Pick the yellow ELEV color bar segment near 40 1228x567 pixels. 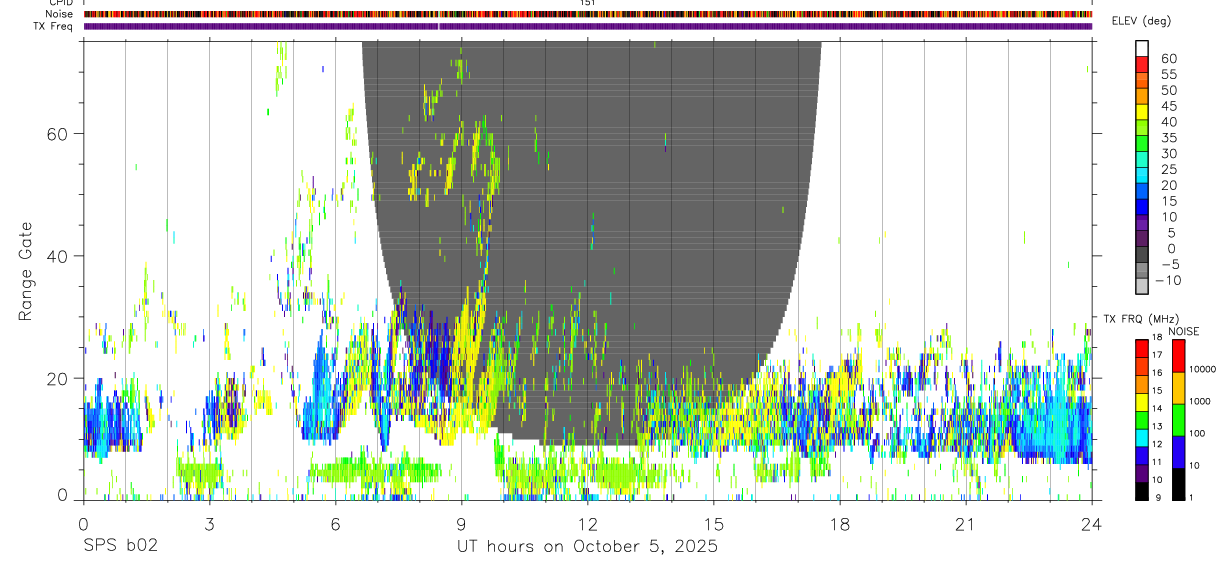(x=1141, y=112)
